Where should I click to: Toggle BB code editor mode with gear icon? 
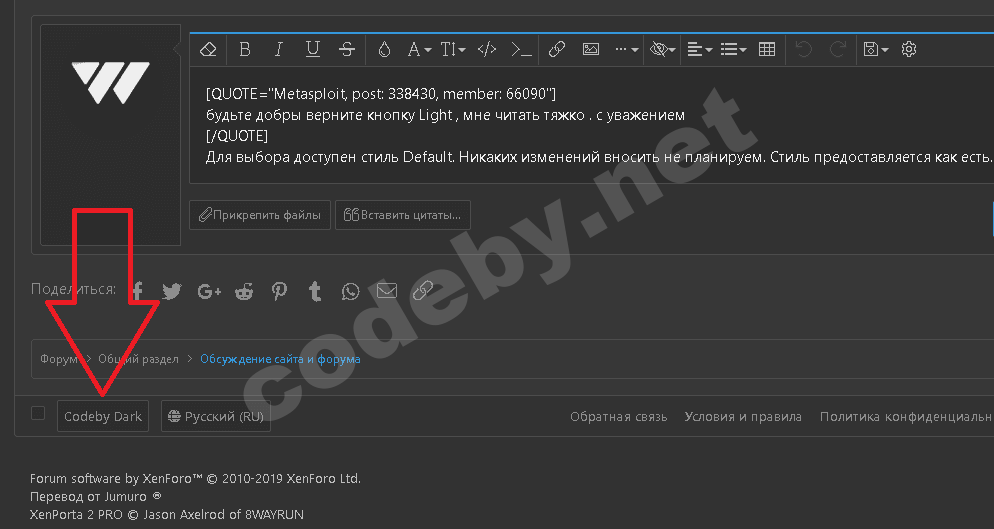(x=909, y=49)
